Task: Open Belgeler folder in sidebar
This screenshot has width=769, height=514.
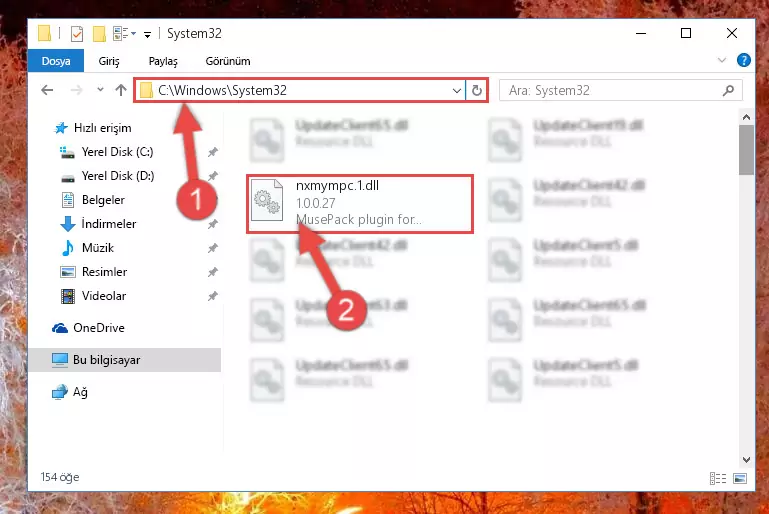Action: point(103,200)
